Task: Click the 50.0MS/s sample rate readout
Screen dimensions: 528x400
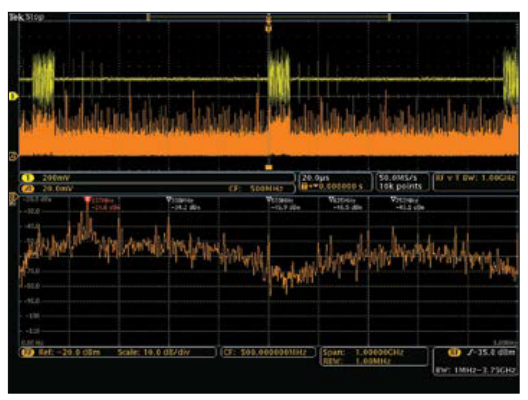Action: [x=397, y=178]
